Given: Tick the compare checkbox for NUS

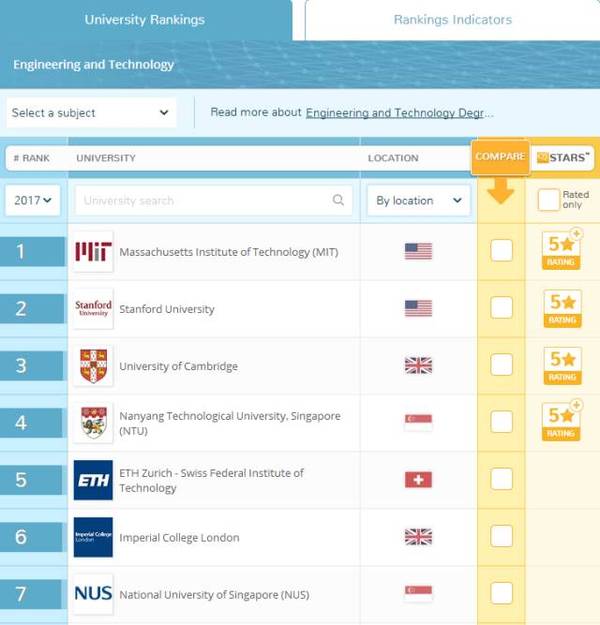Looking at the screenshot, I should (502, 593).
